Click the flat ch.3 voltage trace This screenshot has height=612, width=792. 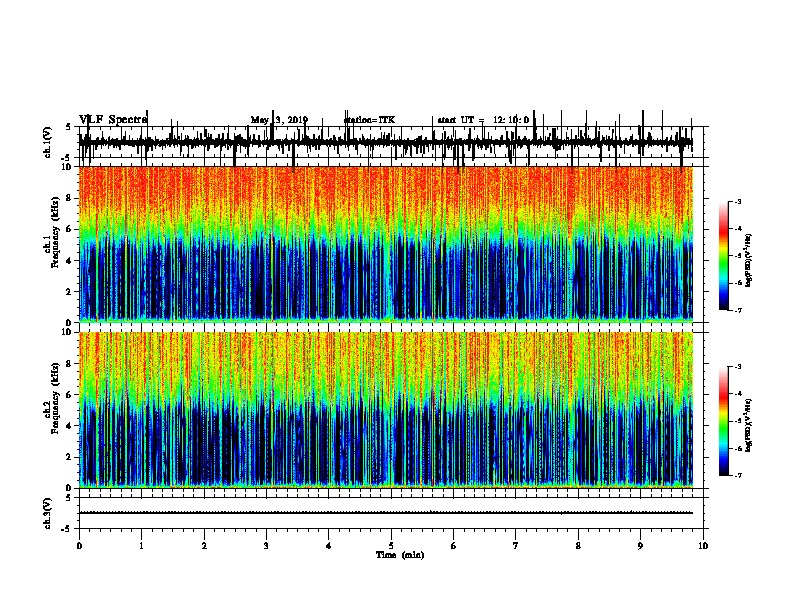[386, 513]
